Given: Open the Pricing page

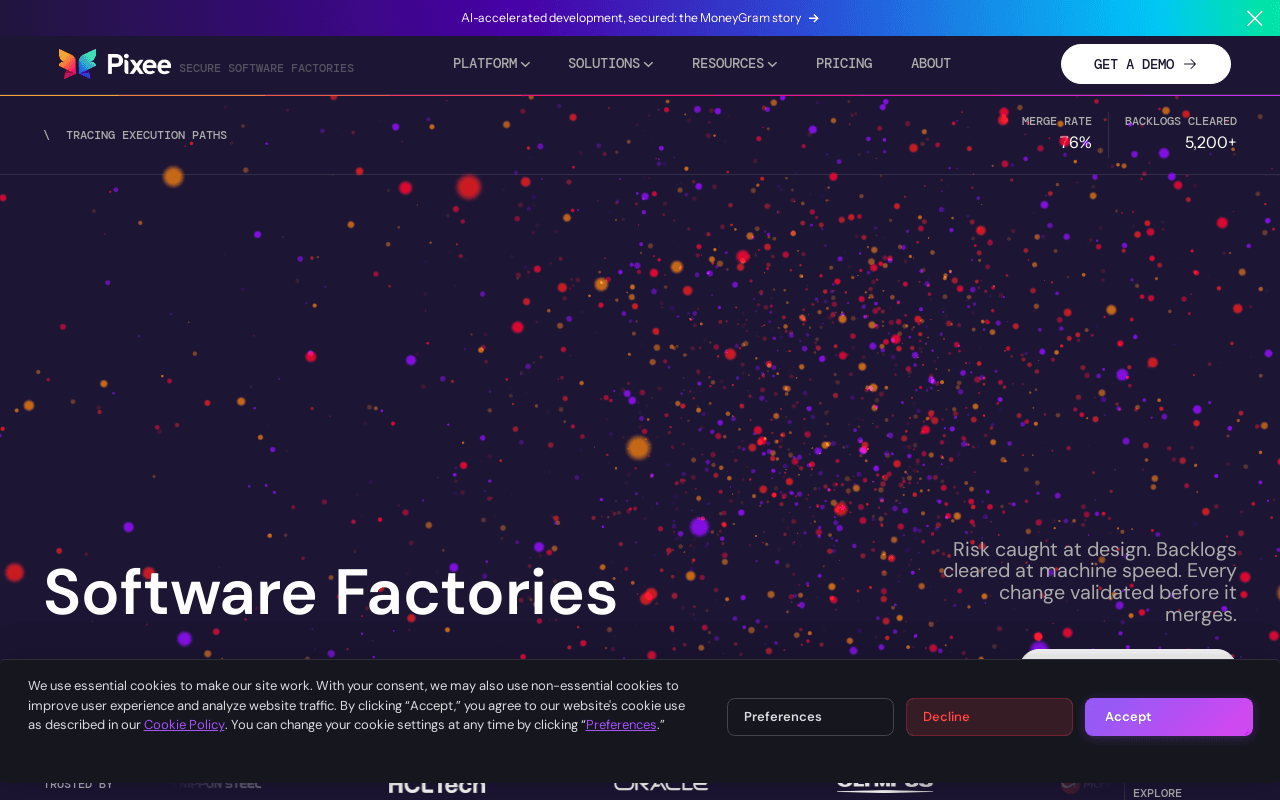Looking at the screenshot, I should pyautogui.click(x=844, y=63).
